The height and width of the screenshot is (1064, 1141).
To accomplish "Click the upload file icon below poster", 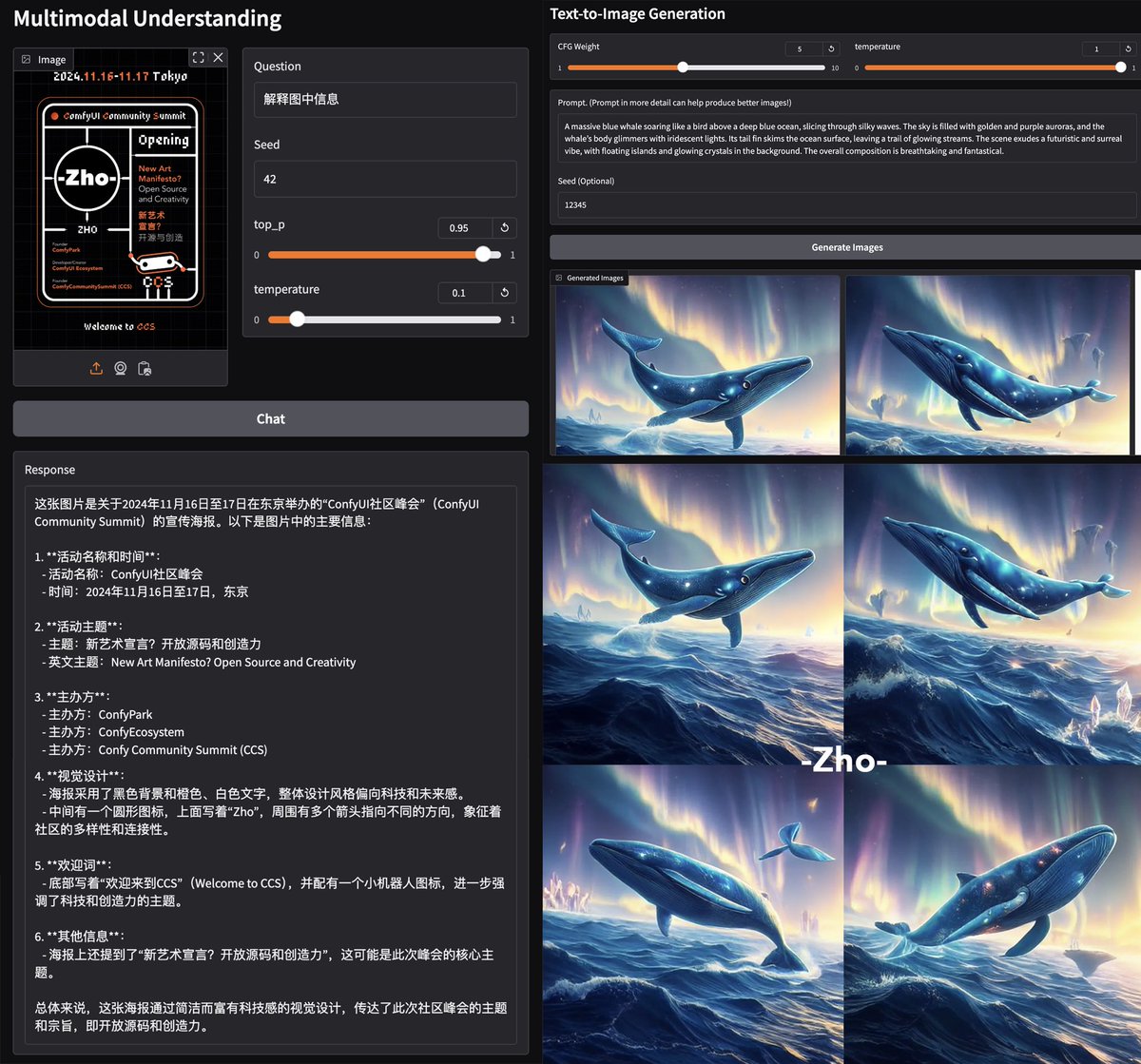I will (96, 369).
